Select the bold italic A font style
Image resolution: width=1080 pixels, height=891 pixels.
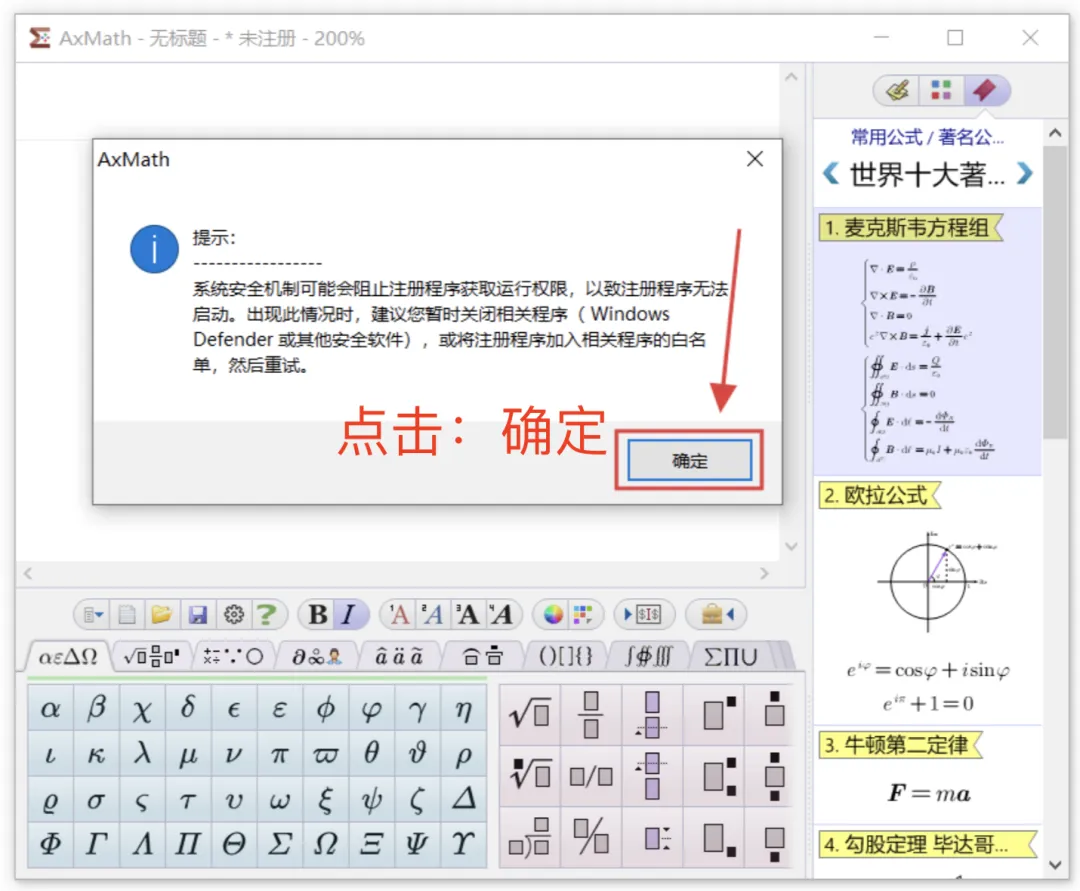[501, 614]
